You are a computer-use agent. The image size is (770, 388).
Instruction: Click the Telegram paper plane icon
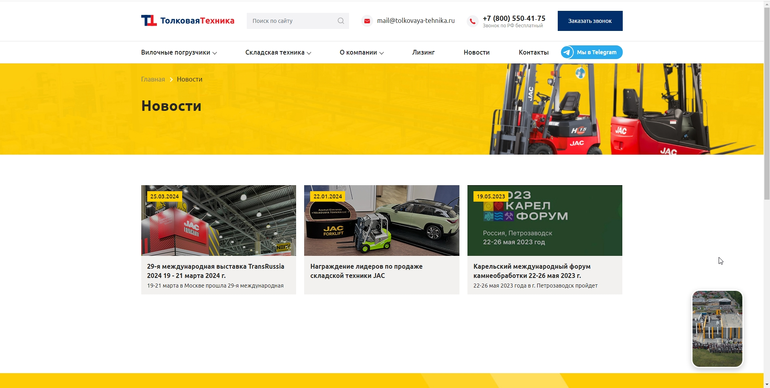tap(568, 52)
